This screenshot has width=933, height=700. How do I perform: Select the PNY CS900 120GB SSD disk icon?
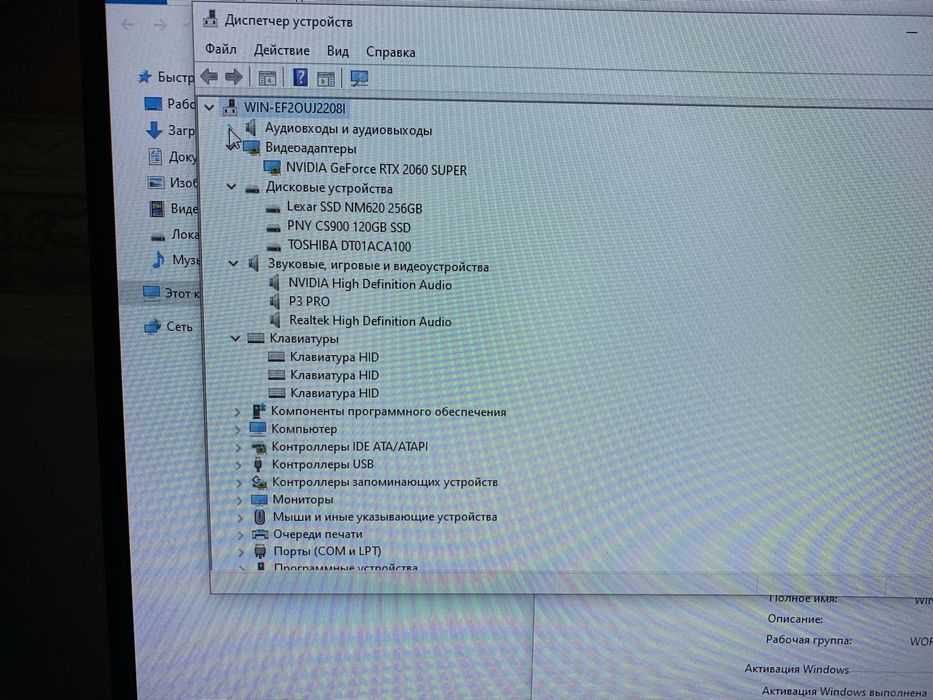coord(273,228)
